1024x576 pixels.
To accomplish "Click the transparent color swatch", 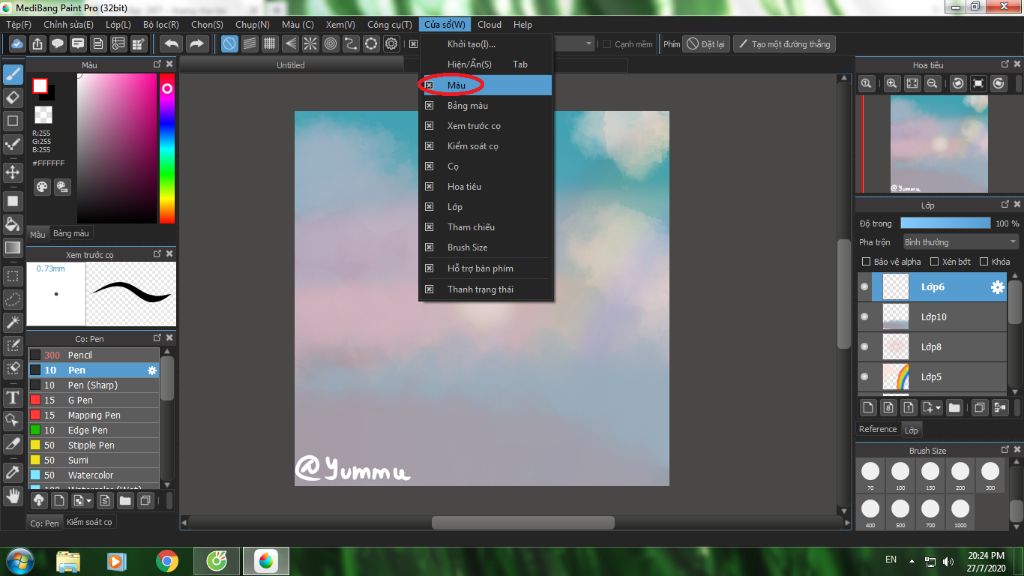I will coord(43,115).
